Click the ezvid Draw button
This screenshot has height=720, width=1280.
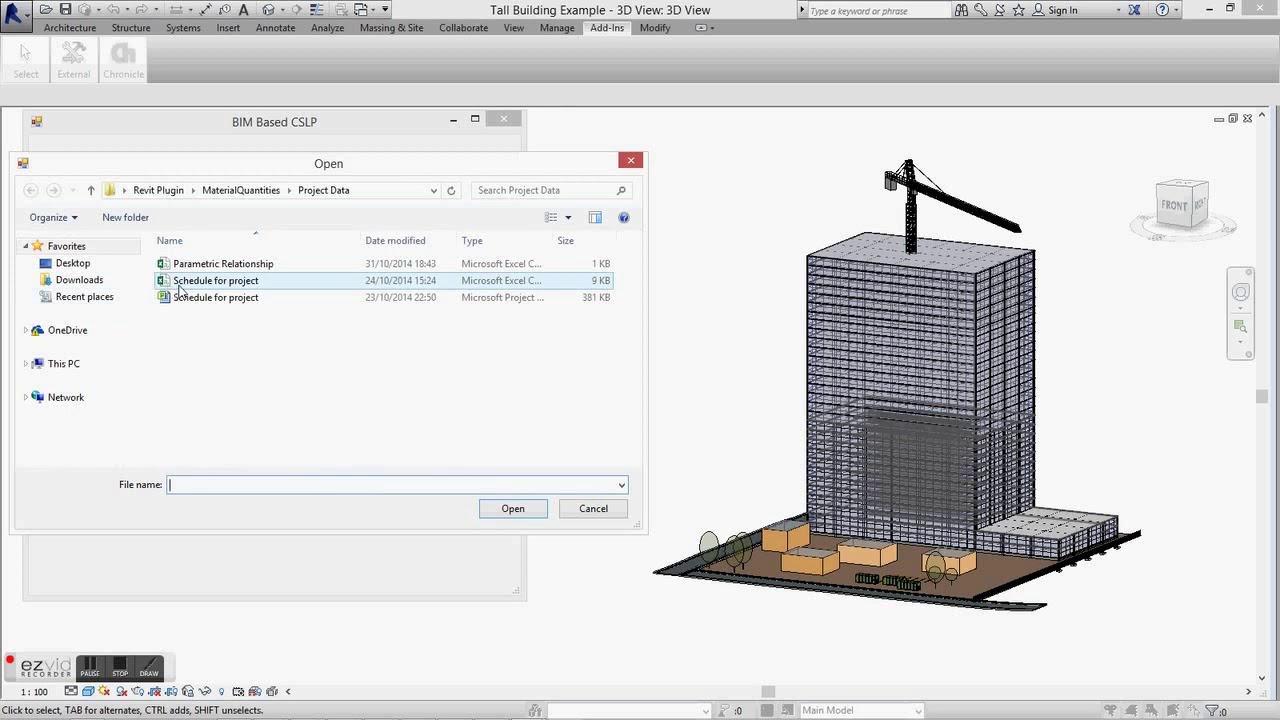click(149, 667)
